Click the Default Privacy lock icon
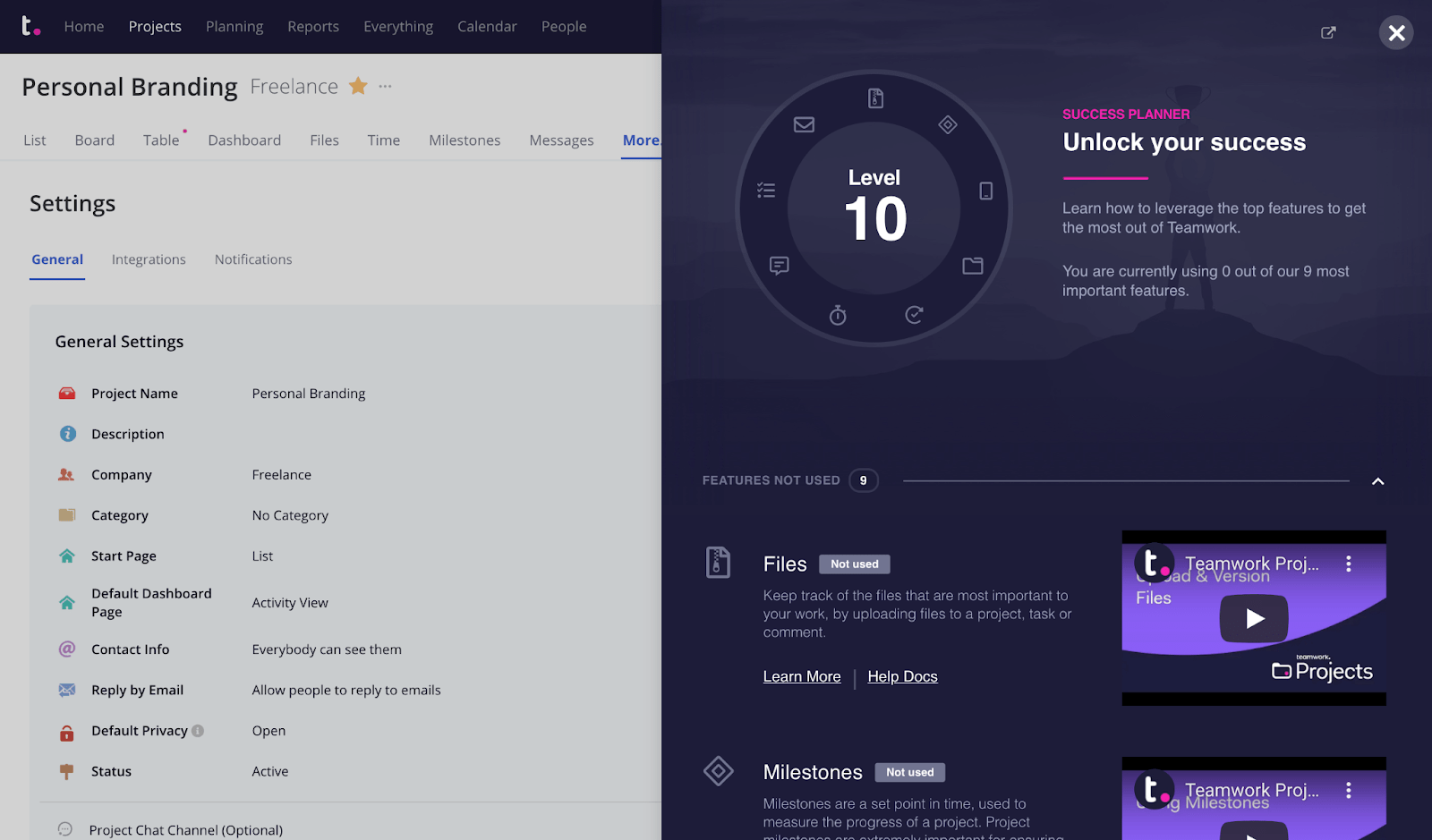Viewport: 1432px width, 840px height. pyautogui.click(x=67, y=733)
